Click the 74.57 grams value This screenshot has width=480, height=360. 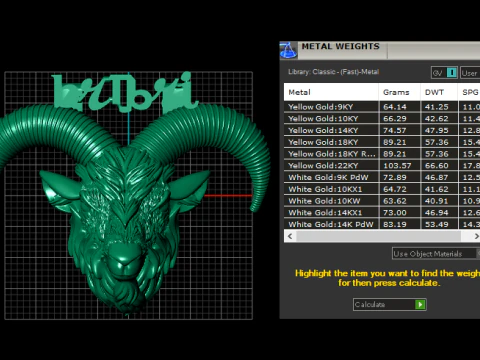[395, 130]
